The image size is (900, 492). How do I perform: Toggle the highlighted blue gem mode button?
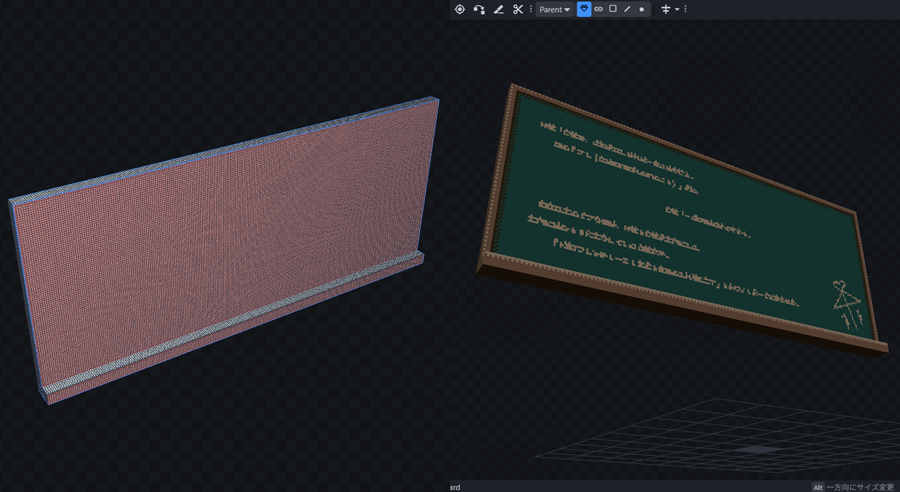pos(584,9)
